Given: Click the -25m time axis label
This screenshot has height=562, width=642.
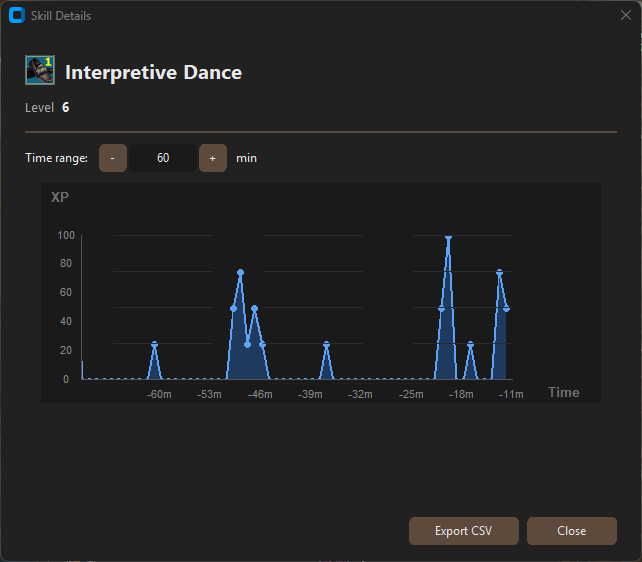Looking at the screenshot, I should click(x=411, y=394).
